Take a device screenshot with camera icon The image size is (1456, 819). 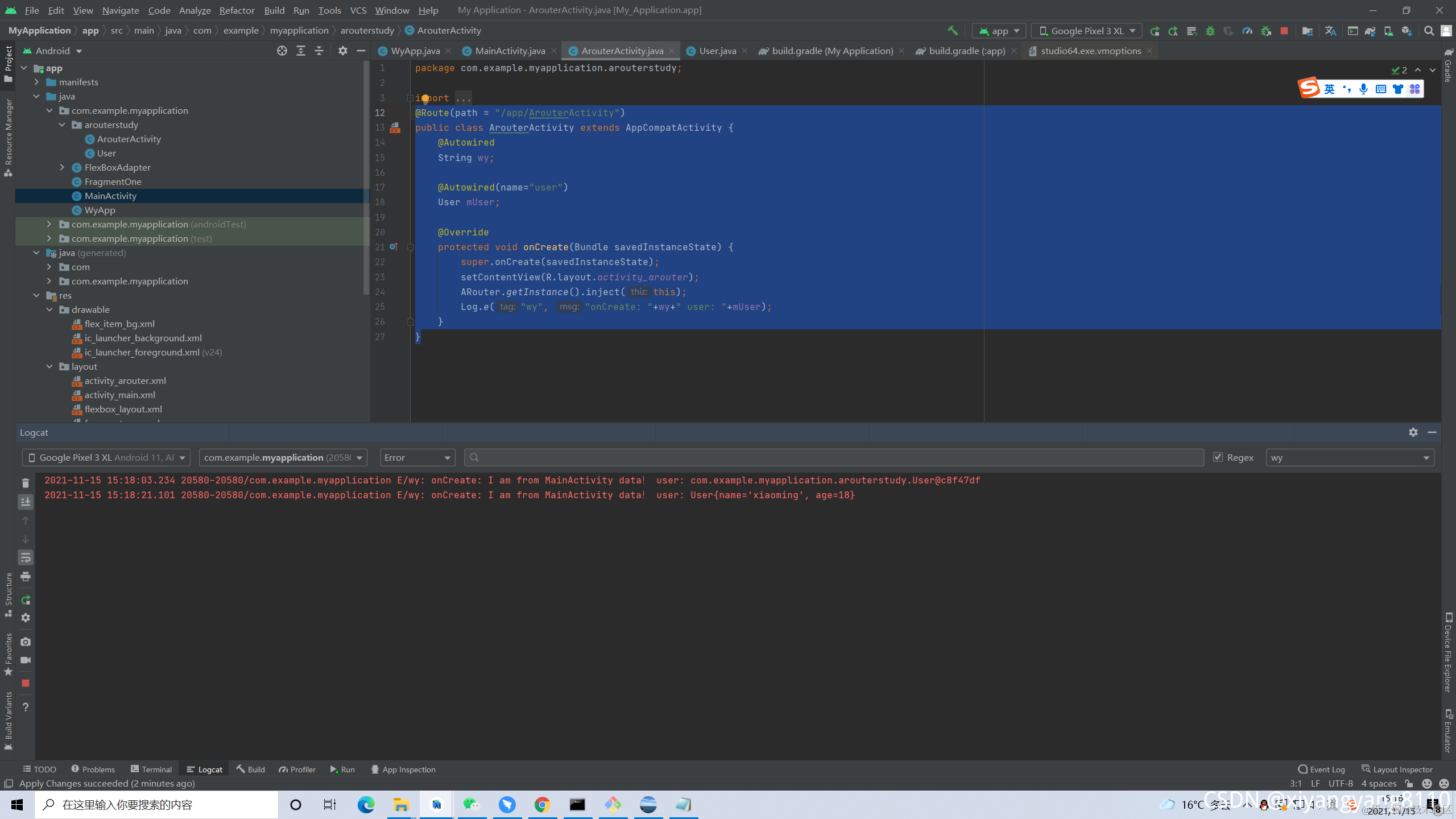tap(26, 642)
